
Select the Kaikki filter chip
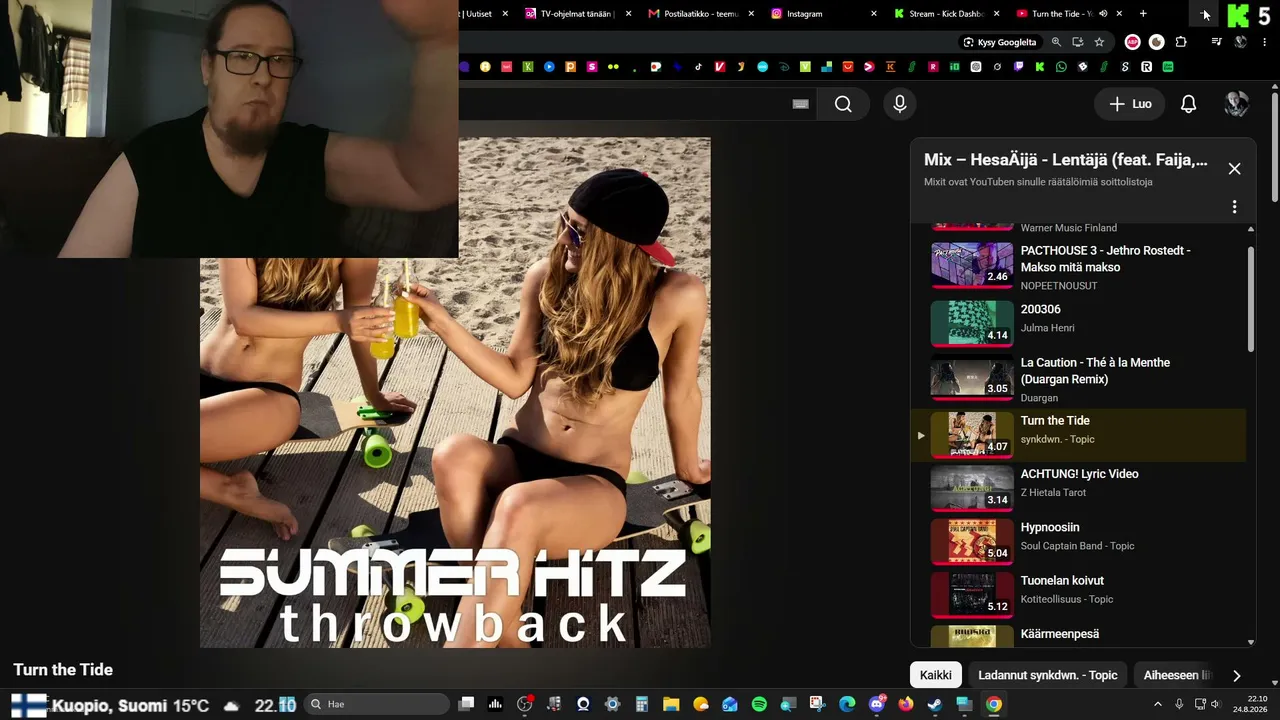pos(936,675)
